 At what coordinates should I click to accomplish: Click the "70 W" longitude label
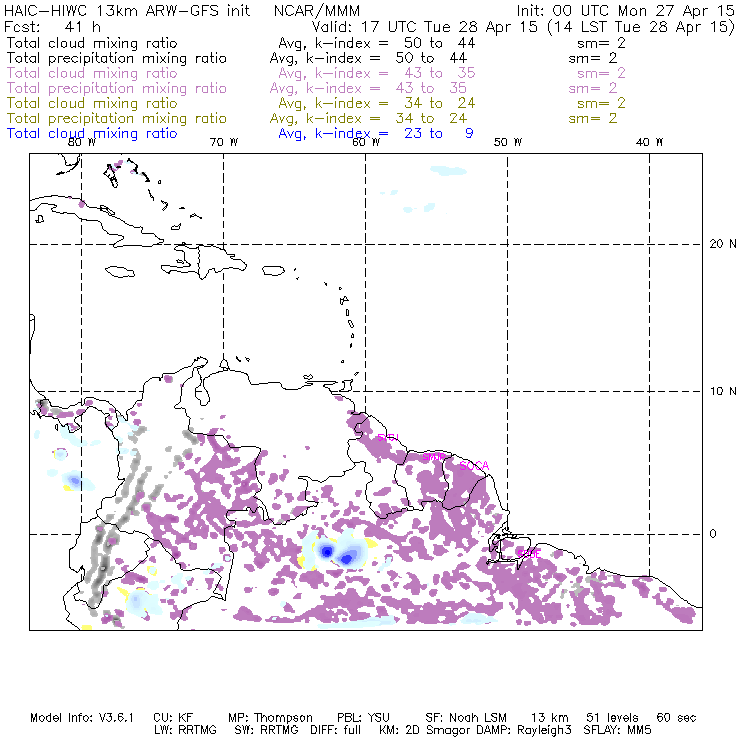[x=224, y=142]
